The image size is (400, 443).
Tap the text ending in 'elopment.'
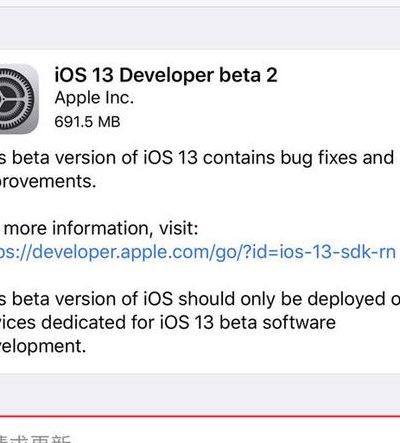[x=43, y=346]
